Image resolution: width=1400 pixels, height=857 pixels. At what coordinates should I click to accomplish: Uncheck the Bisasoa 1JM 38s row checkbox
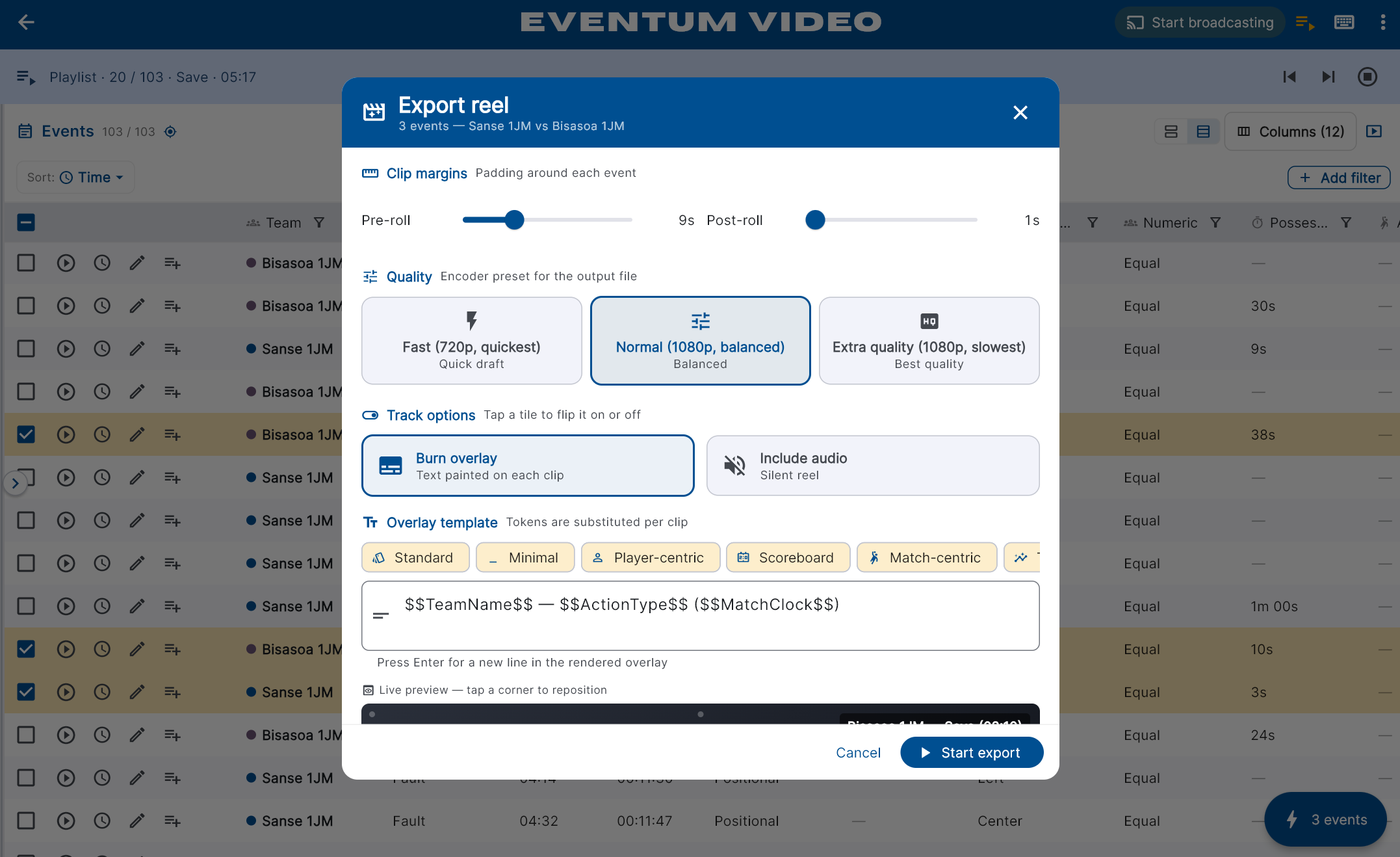tap(26, 434)
